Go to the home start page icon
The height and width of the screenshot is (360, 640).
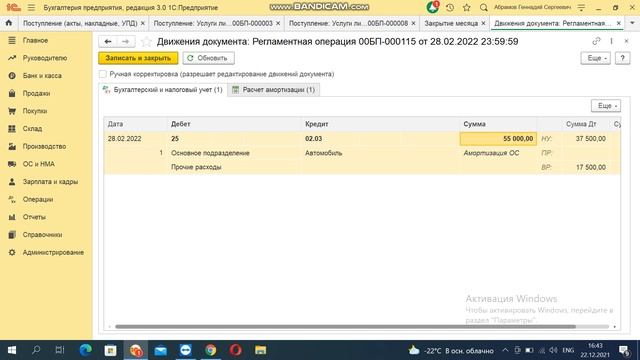pyautogui.click(x=9, y=23)
